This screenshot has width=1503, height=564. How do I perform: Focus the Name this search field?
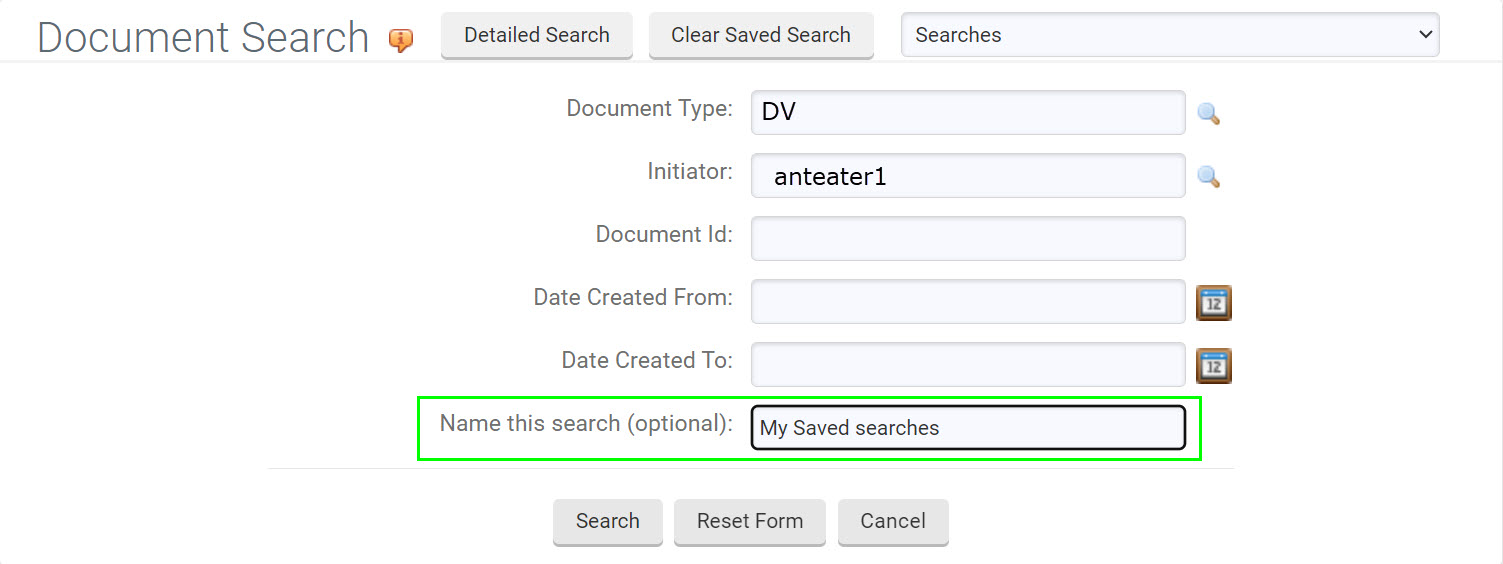[x=968, y=428]
